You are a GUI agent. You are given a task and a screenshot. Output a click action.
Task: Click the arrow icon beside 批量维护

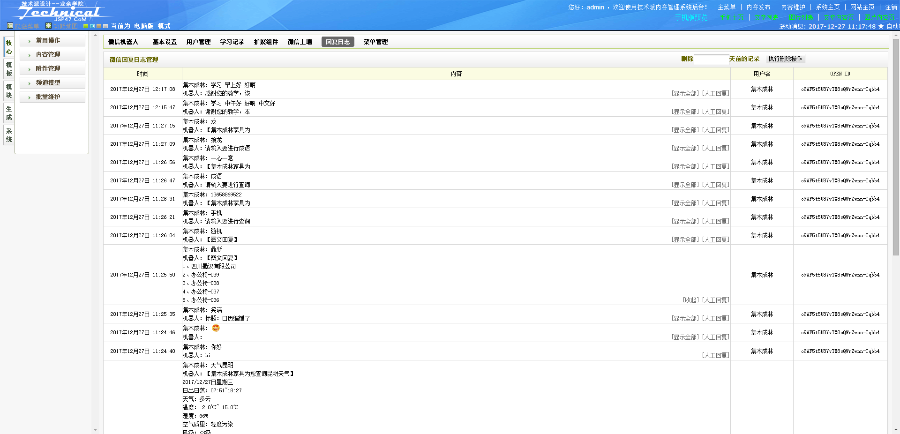pos(29,96)
